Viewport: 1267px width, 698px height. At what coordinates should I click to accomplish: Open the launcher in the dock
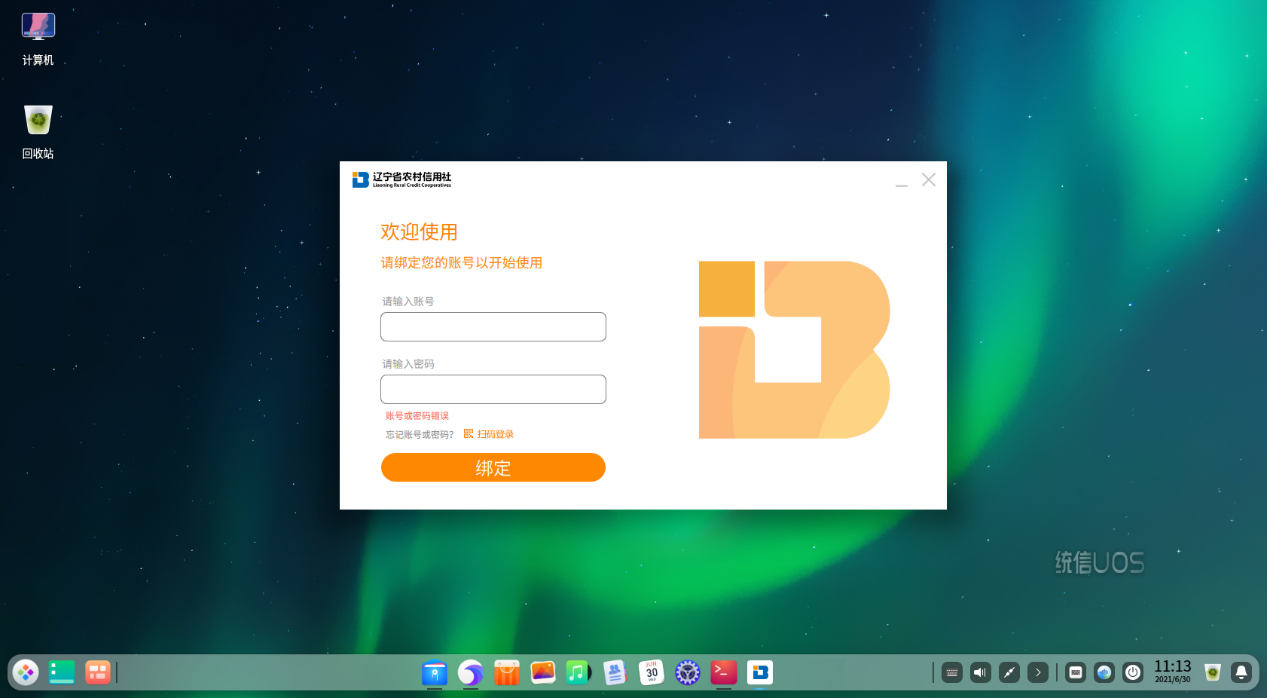(x=26, y=672)
